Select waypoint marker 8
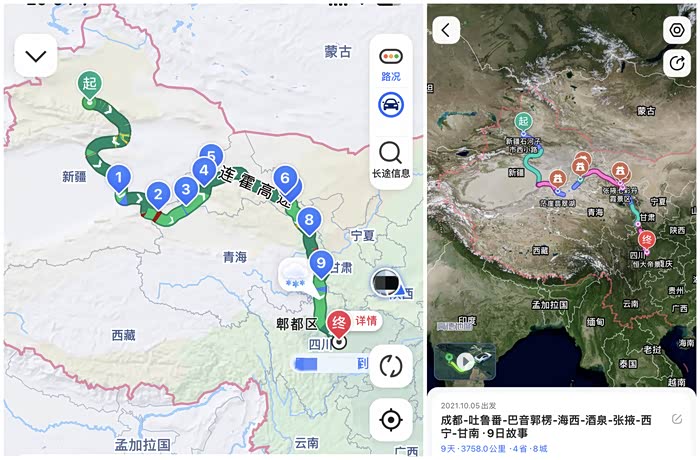The height and width of the screenshot is (460, 700). coord(309,222)
